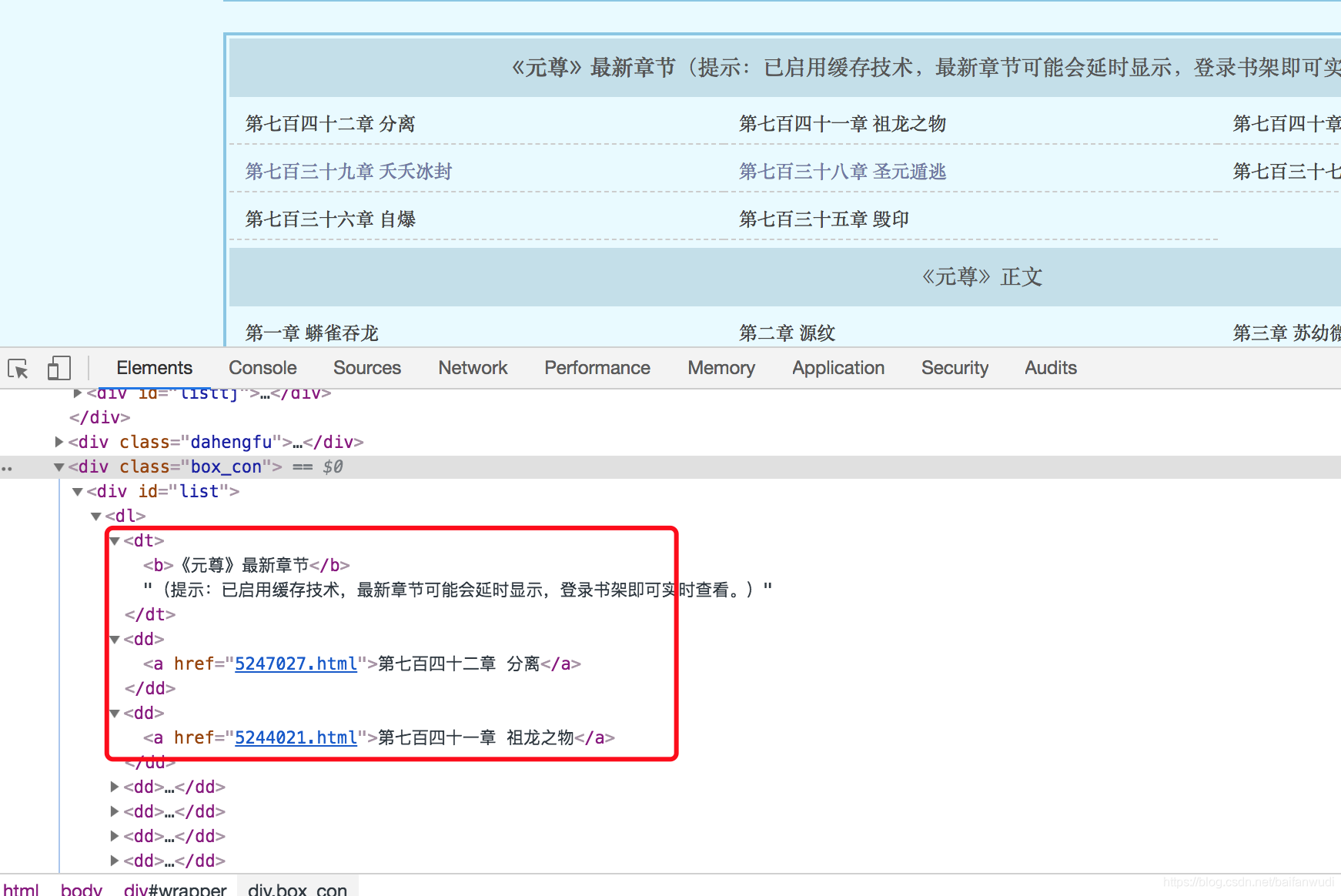The height and width of the screenshot is (896, 1341).
Task: Open chapter 第七百三十五章 毁印
Action: 824,219
